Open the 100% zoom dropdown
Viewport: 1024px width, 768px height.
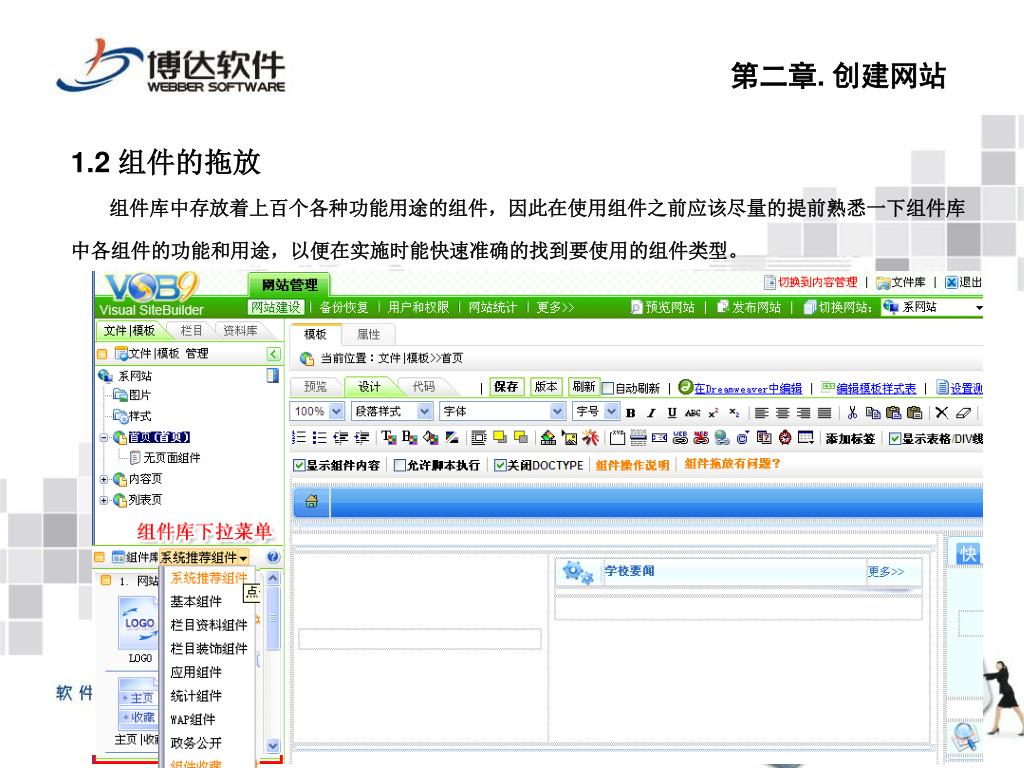tap(317, 411)
